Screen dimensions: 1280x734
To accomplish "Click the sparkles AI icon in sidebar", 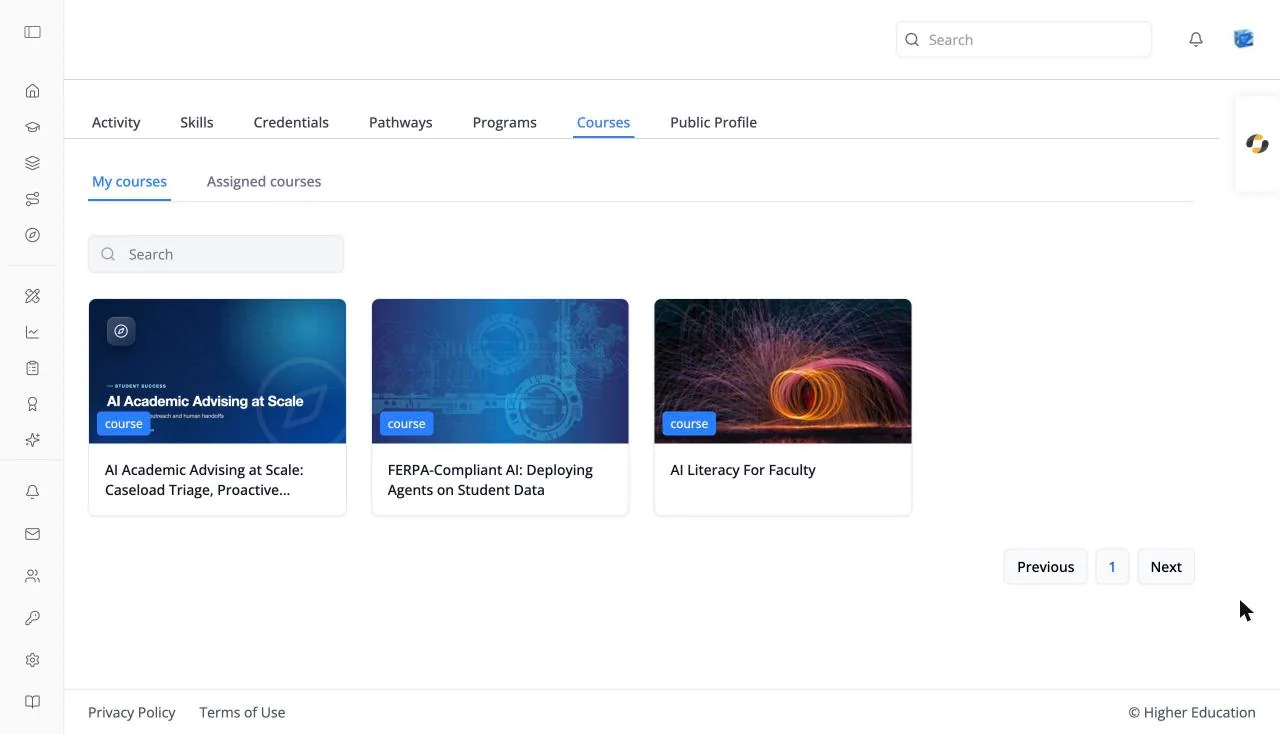I will coord(32,440).
